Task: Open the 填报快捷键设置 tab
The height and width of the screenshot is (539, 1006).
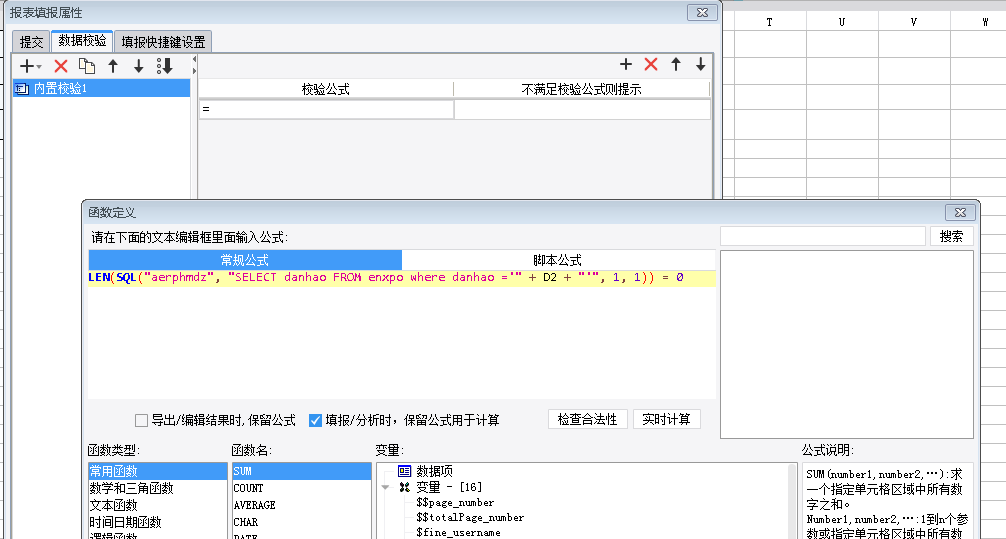Action: (163, 42)
